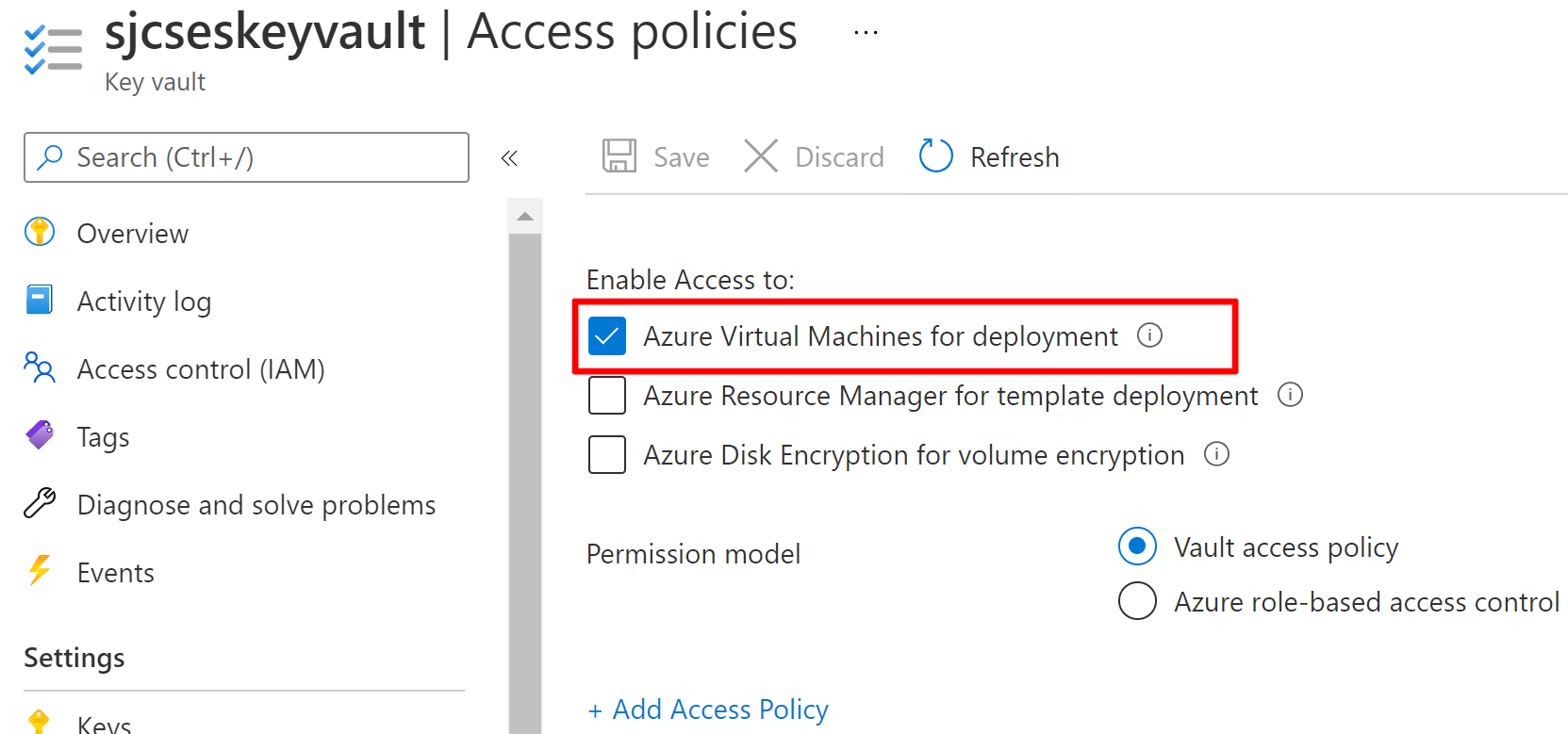Select the Activity log icon
The image size is (1568, 734).
[x=39, y=300]
